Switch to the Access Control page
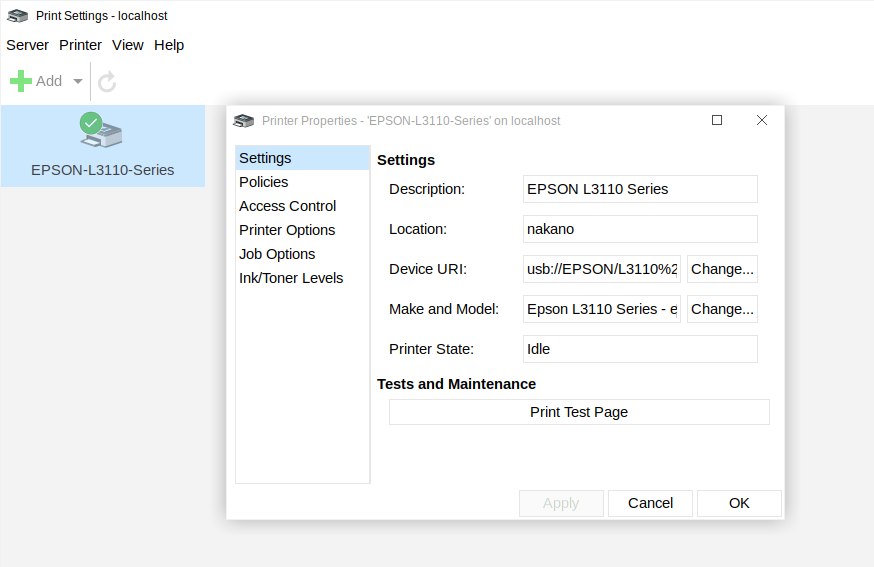874x567 pixels. 303,206
